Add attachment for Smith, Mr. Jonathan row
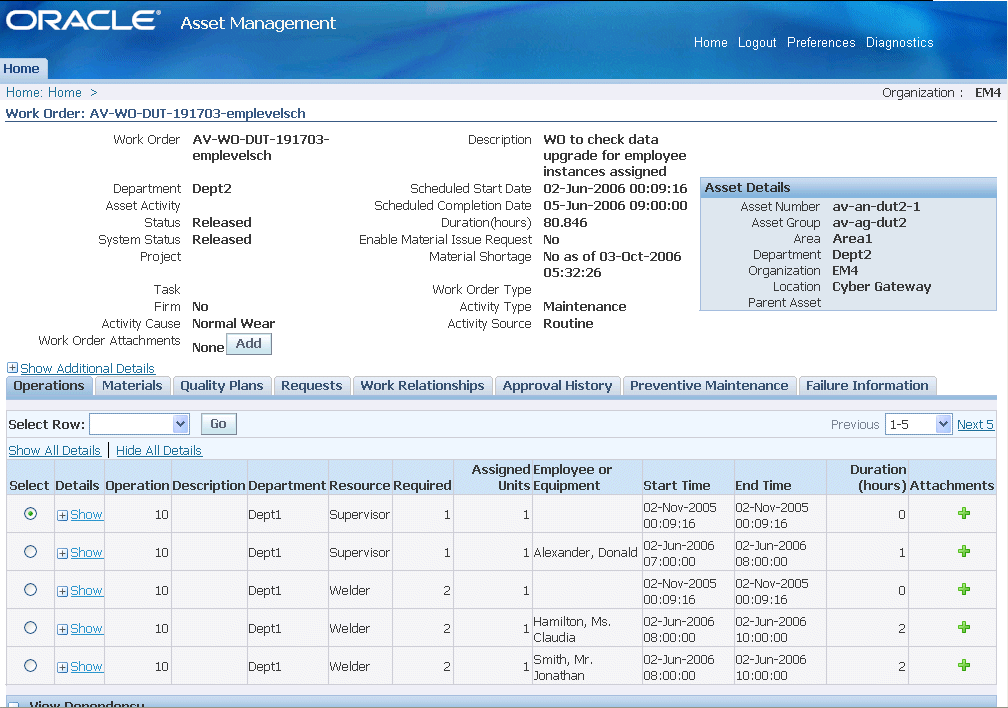Image resolution: width=1008 pixels, height=708 pixels. point(964,666)
